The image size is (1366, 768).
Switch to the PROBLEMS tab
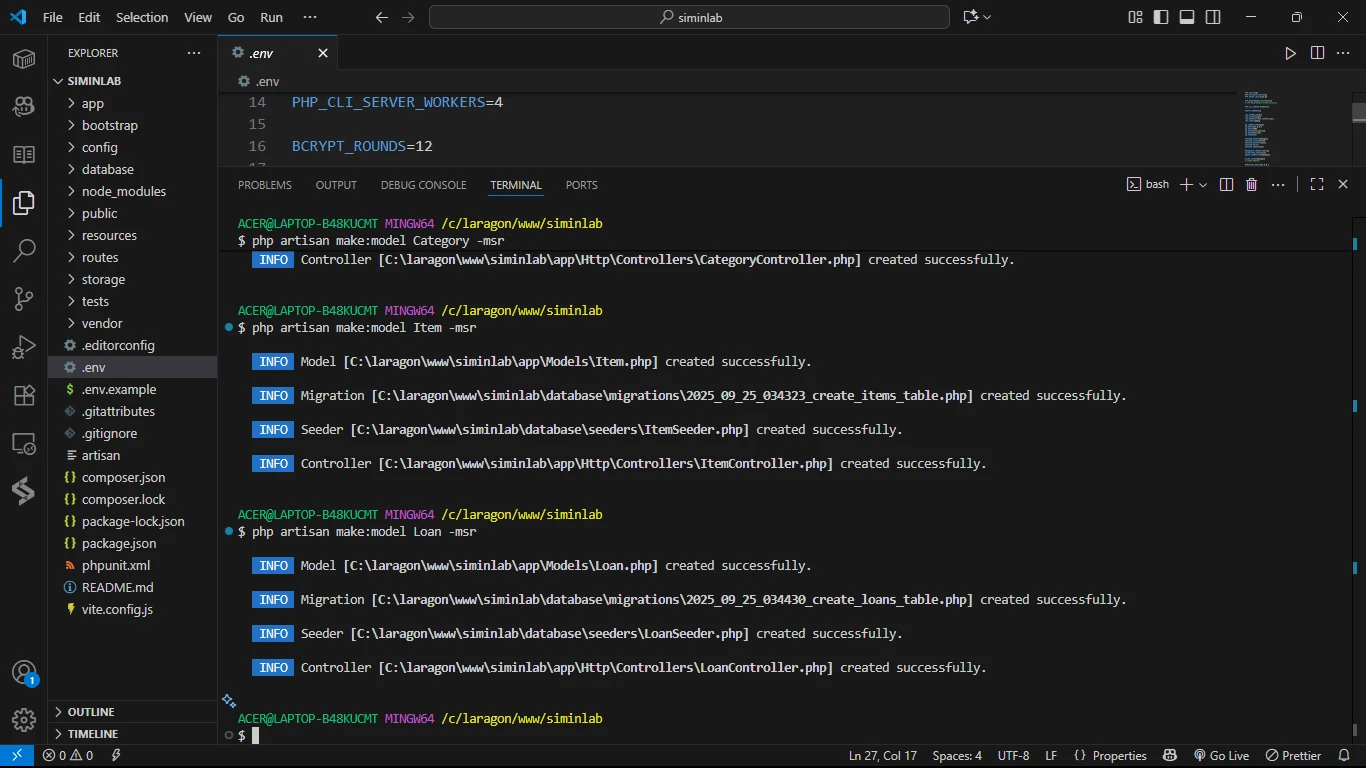click(264, 185)
